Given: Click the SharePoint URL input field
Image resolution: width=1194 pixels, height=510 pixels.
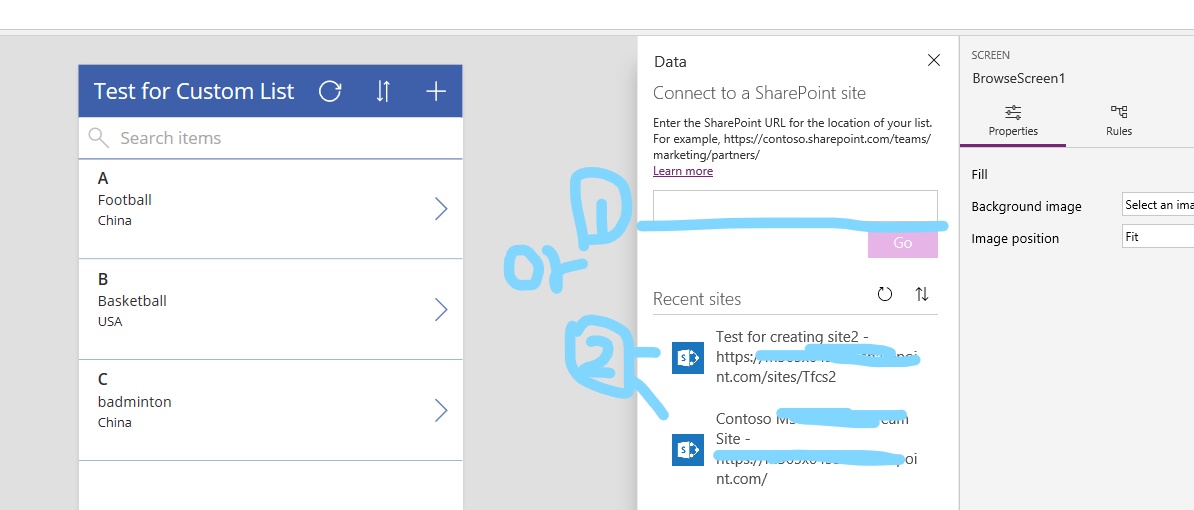Looking at the screenshot, I should [x=795, y=206].
